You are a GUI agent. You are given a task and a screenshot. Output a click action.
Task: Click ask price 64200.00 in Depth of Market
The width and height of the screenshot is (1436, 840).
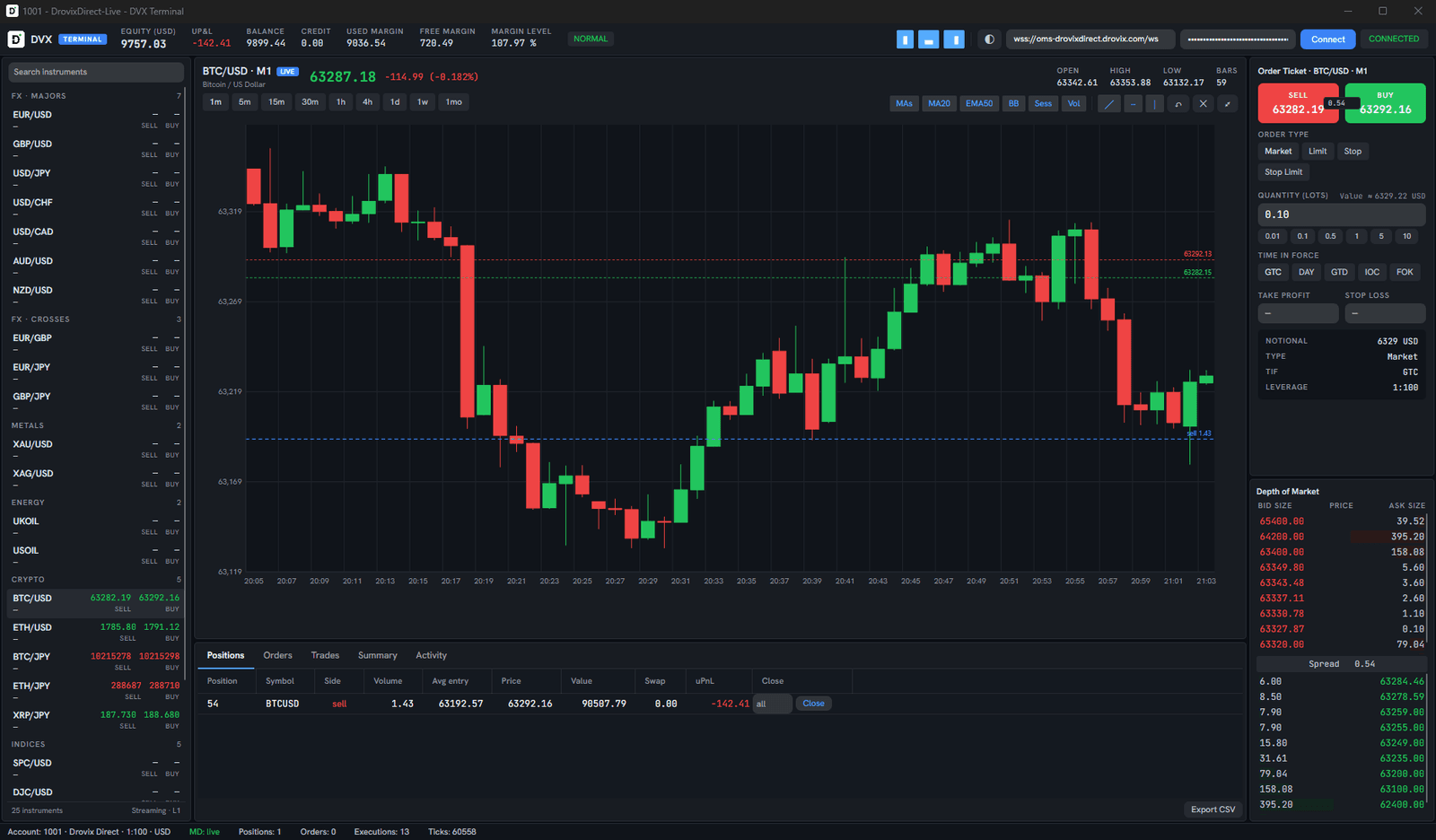(1282, 537)
